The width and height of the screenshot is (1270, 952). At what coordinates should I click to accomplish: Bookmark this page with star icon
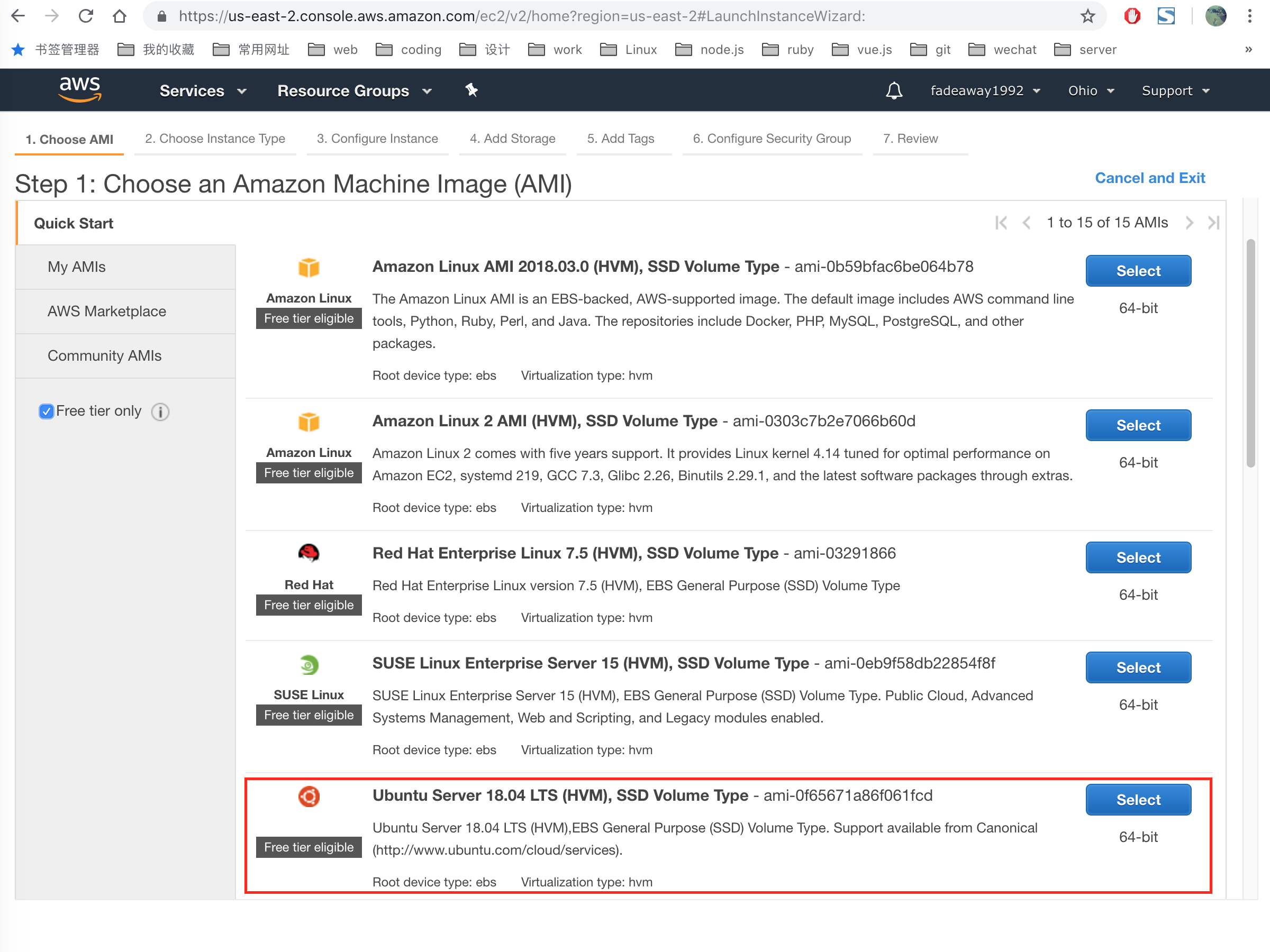click(x=1087, y=16)
